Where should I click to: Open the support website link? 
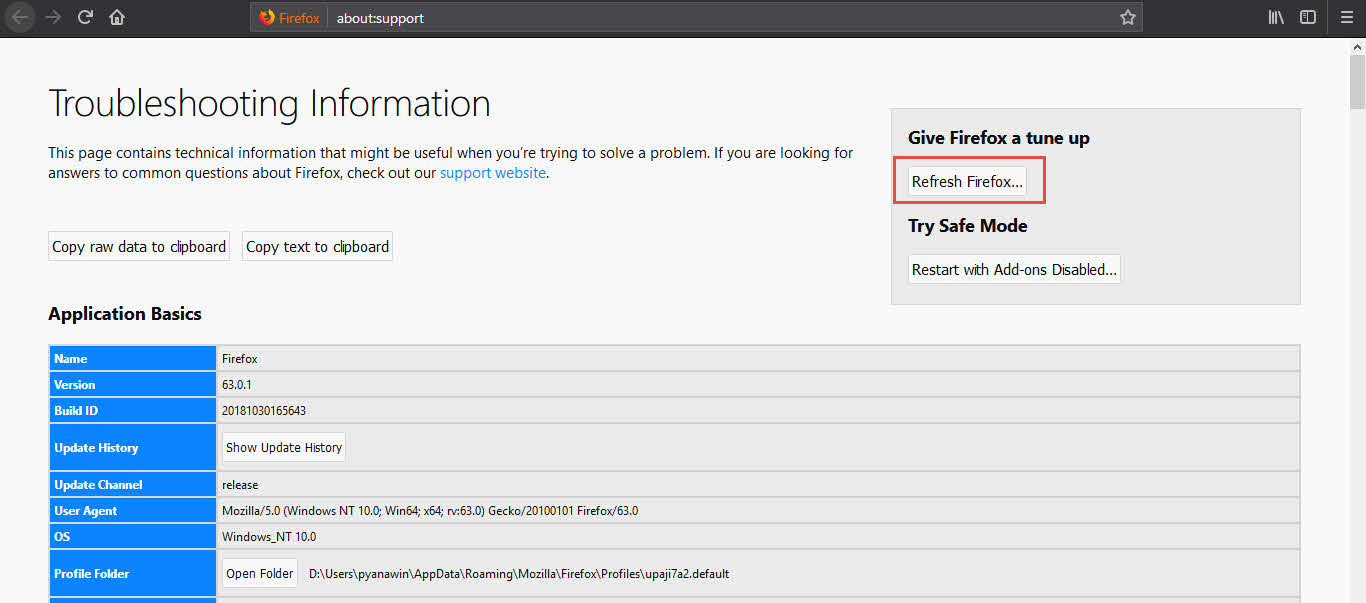tap(493, 173)
